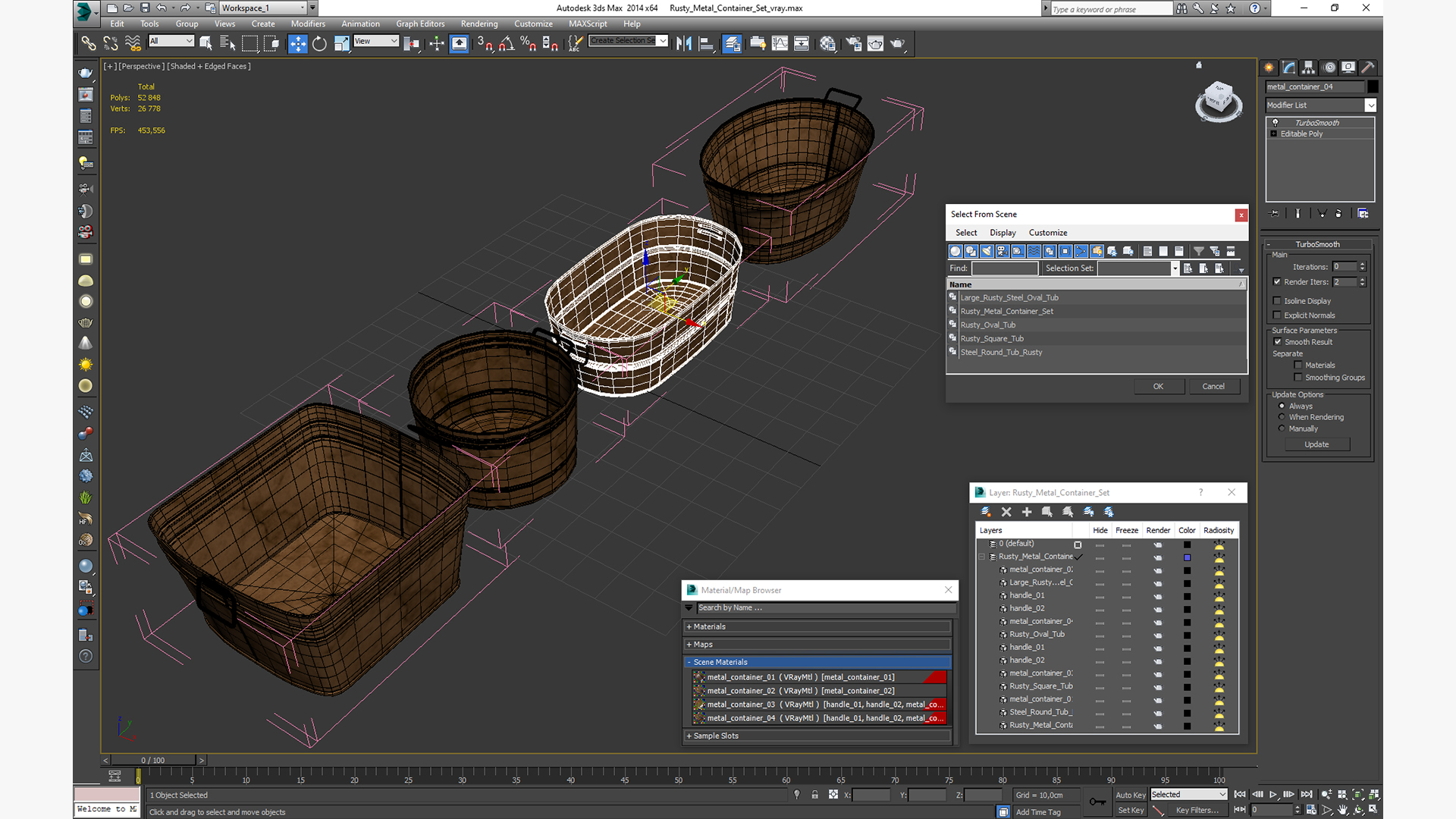Enable Explicit Normals checkbox
Image resolution: width=1456 pixels, height=819 pixels.
pyautogui.click(x=1278, y=315)
